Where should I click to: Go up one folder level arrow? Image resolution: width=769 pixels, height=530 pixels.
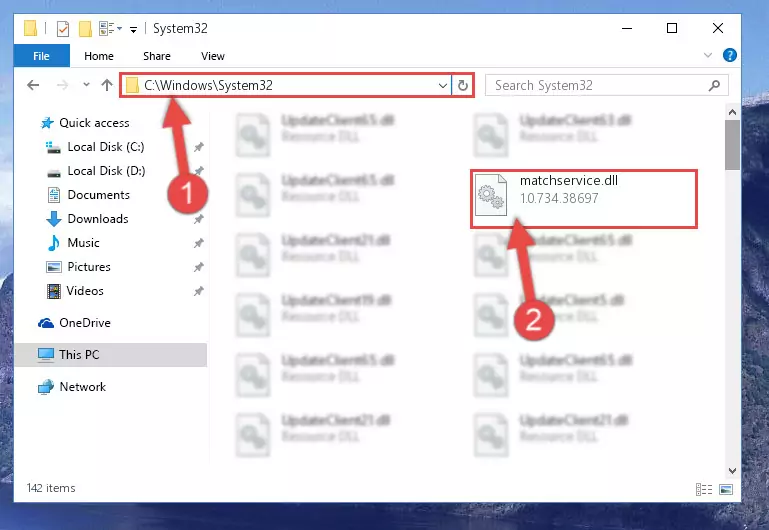click(106, 85)
